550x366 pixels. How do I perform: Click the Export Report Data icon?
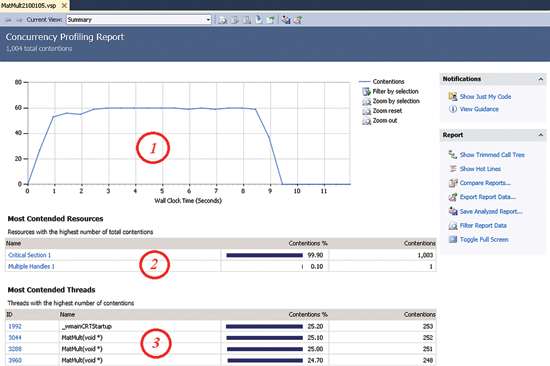click(453, 197)
